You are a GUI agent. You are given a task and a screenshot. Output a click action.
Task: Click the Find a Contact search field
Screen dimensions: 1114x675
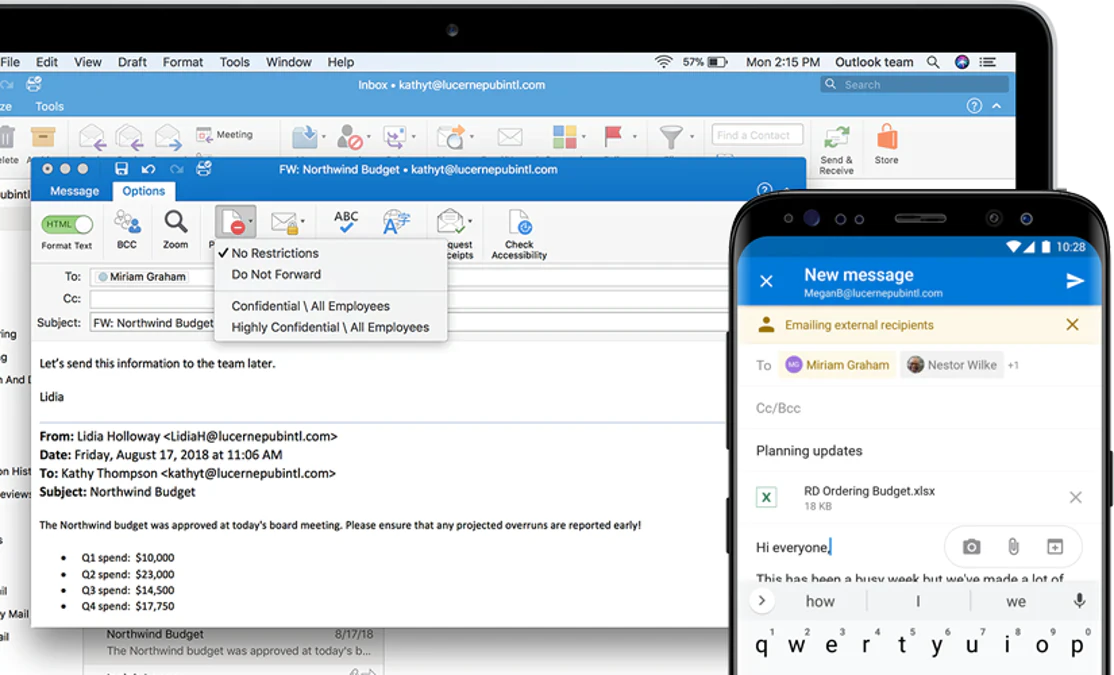(755, 134)
